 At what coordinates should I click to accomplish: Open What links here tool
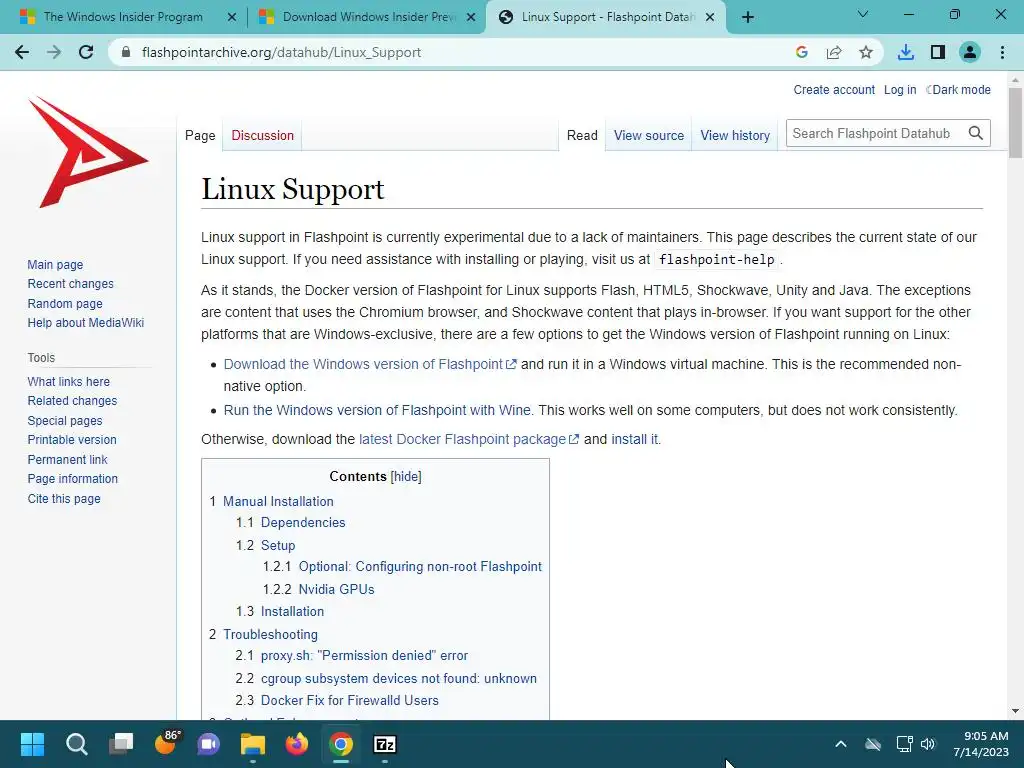pyautogui.click(x=69, y=381)
